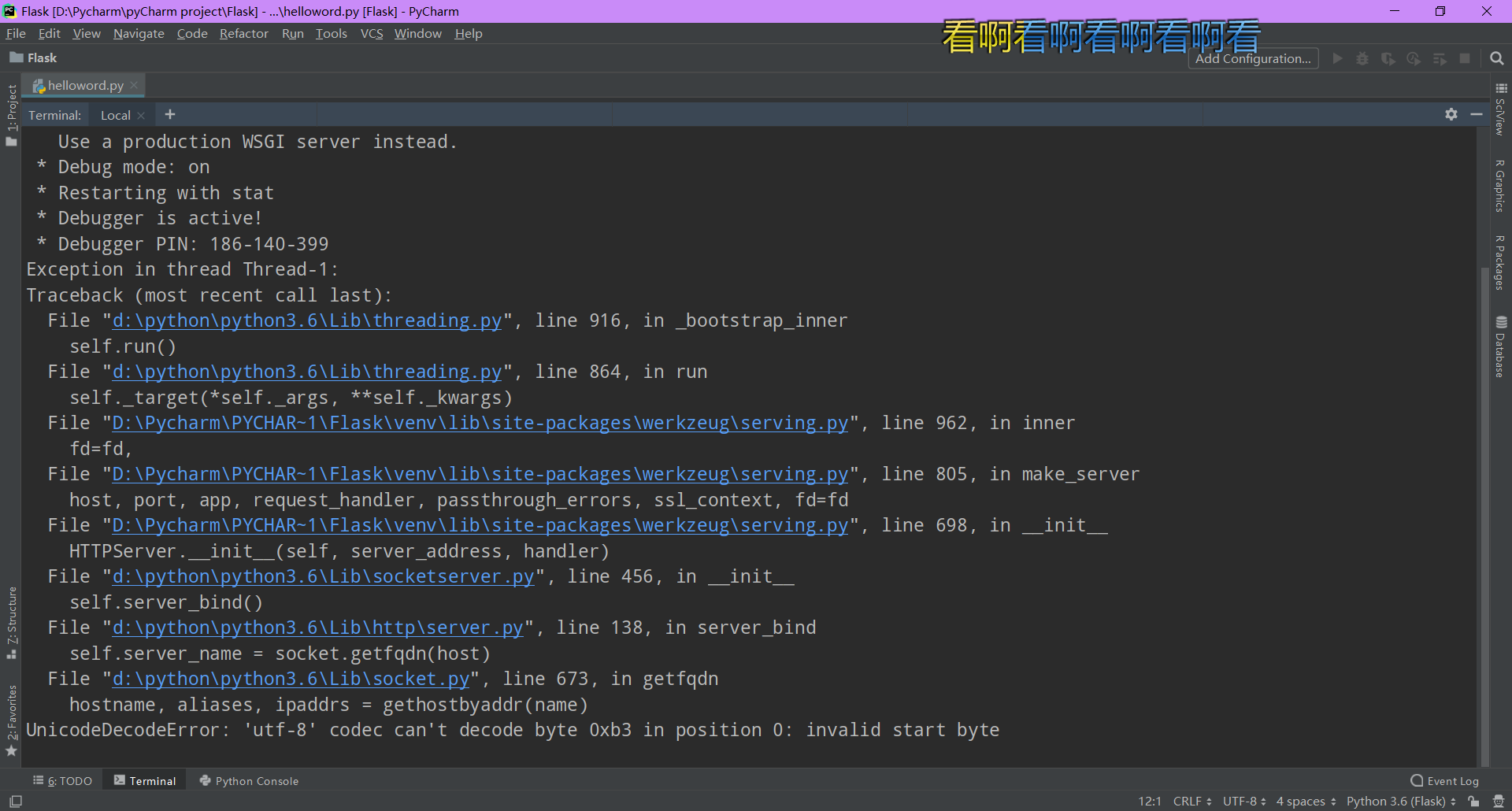Open the Project tool window

[x=11, y=115]
